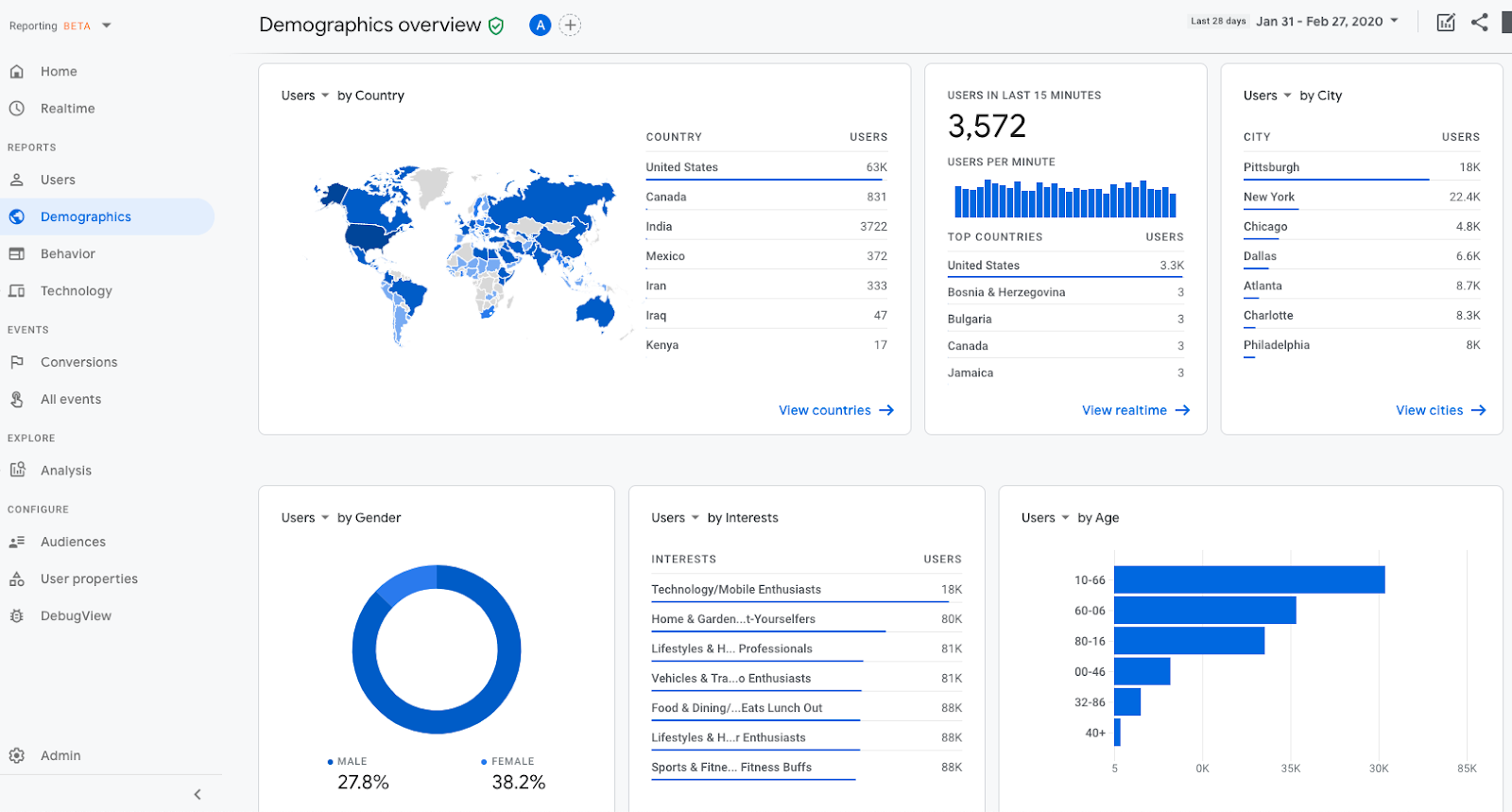The width and height of the screenshot is (1512, 812).
Task: Add a comparison with plus icon
Action: click(570, 26)
